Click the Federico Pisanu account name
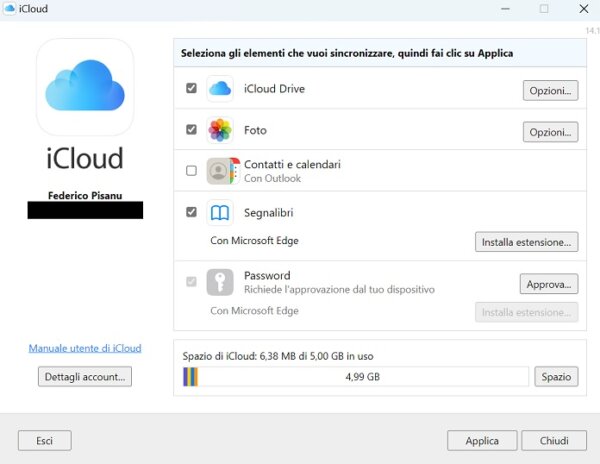600x464 pixels. pyautogui.click(x=85, y=195)
